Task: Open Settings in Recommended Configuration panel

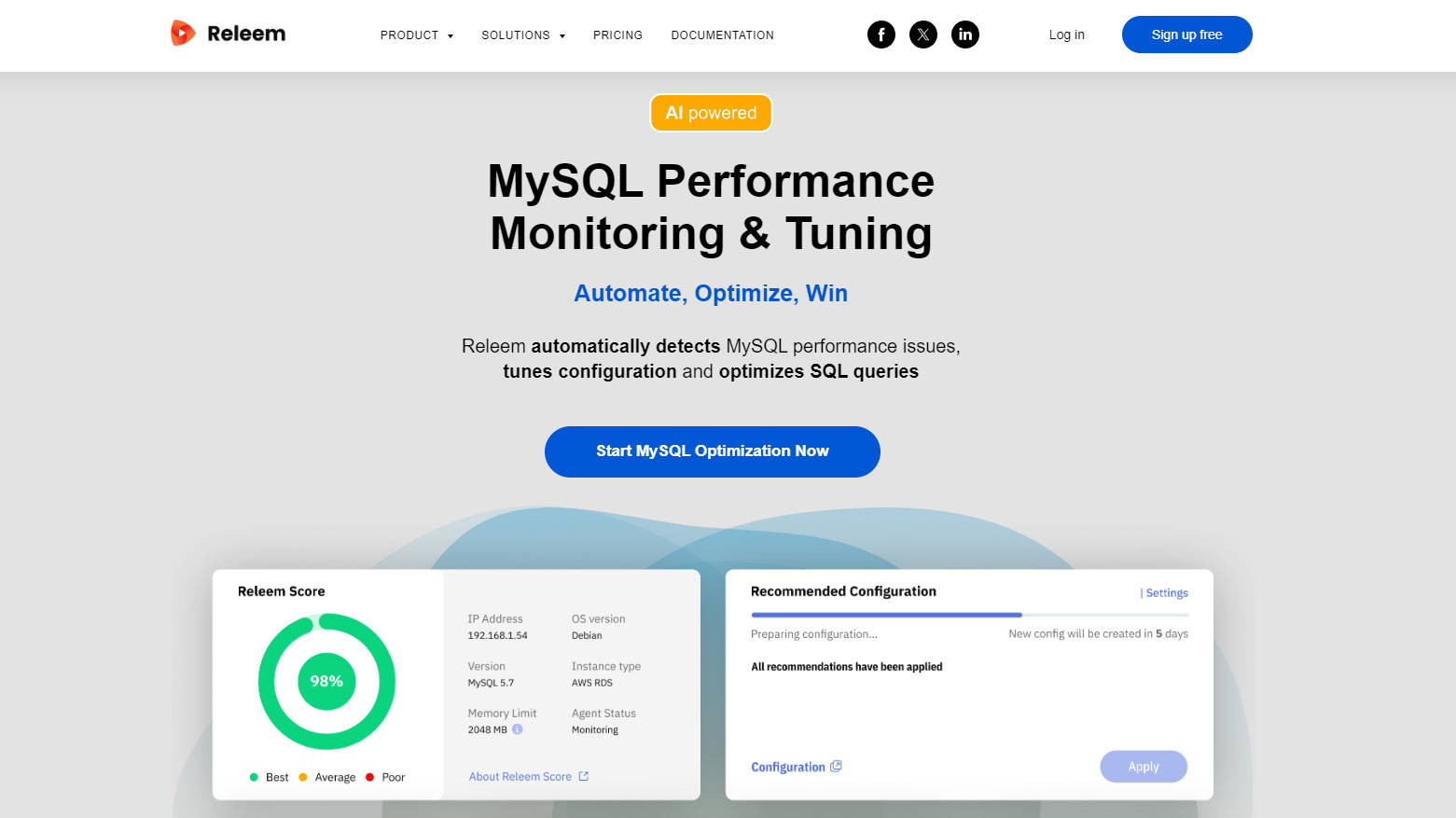Action: click(1166, 593)
